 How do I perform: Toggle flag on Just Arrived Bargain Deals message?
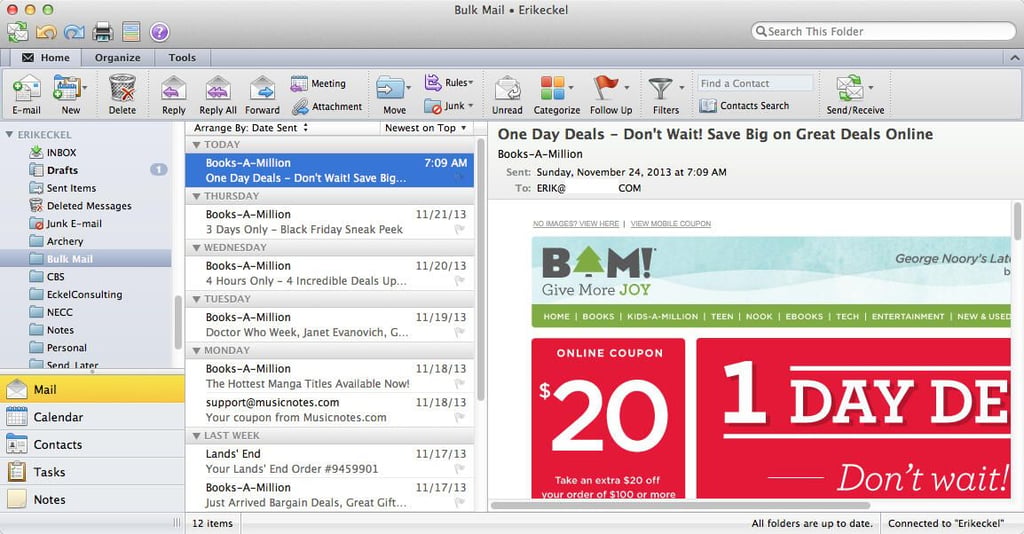point(460,502)
